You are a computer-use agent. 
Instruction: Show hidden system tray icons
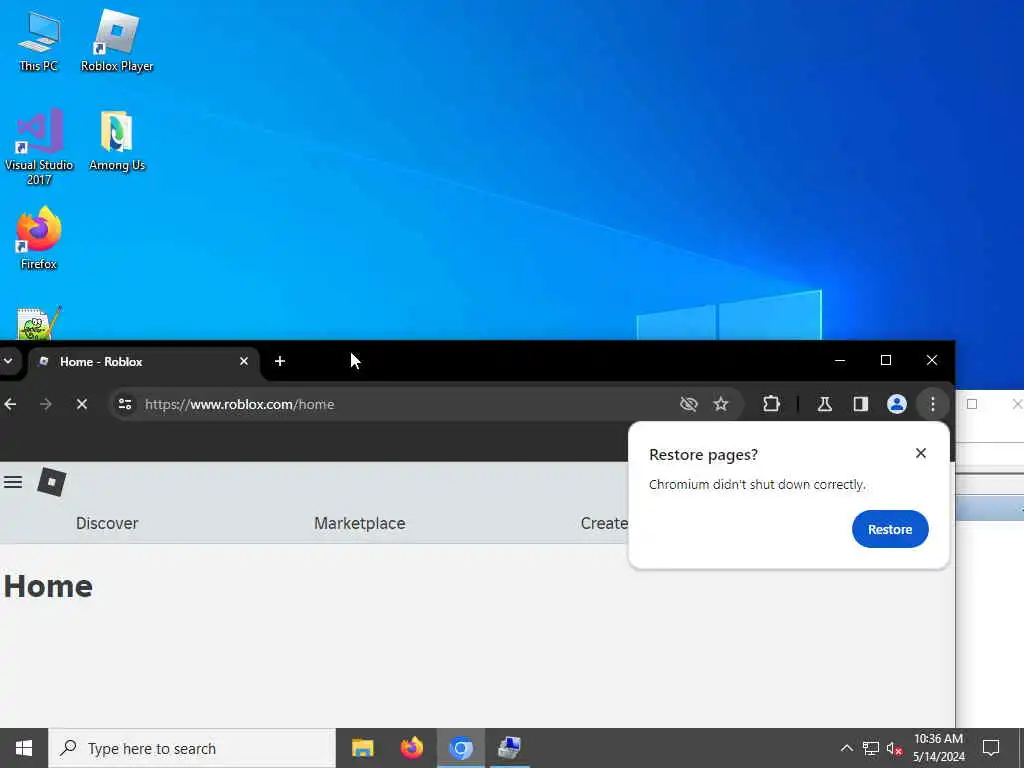[846, 748]
